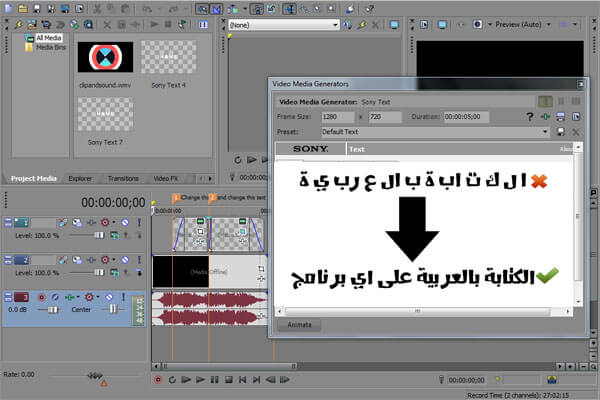Open a project via the folder icon
This screenshot has height=400, width=600.
pyautogui.click(x=23, y=8)
